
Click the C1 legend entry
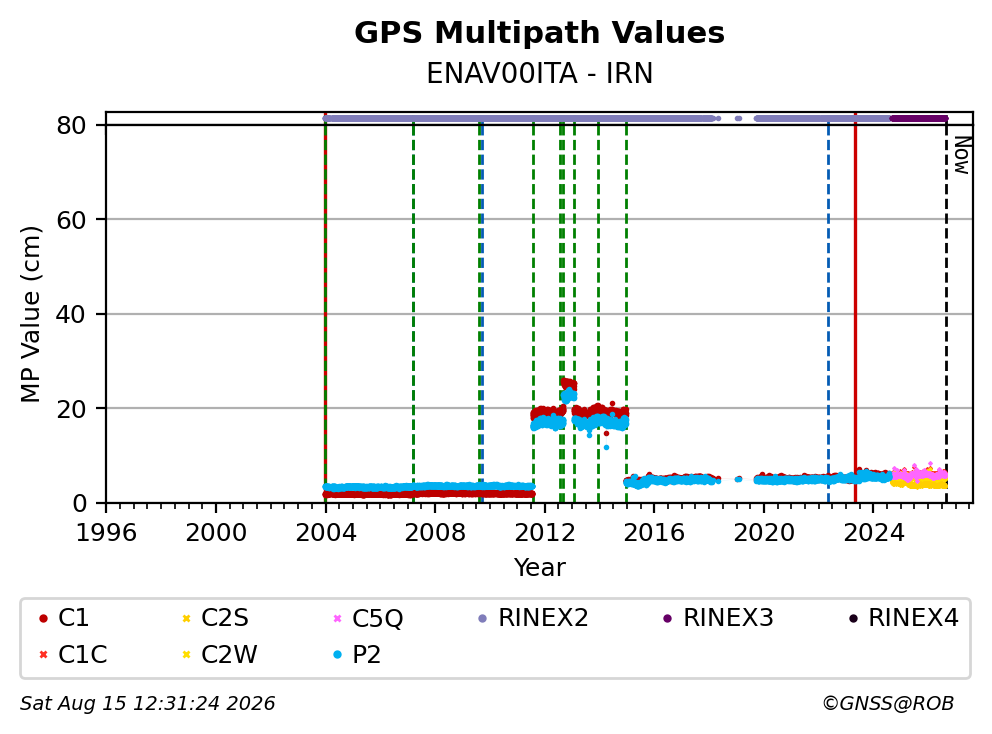pyautogui.click(x=63, y=618)
